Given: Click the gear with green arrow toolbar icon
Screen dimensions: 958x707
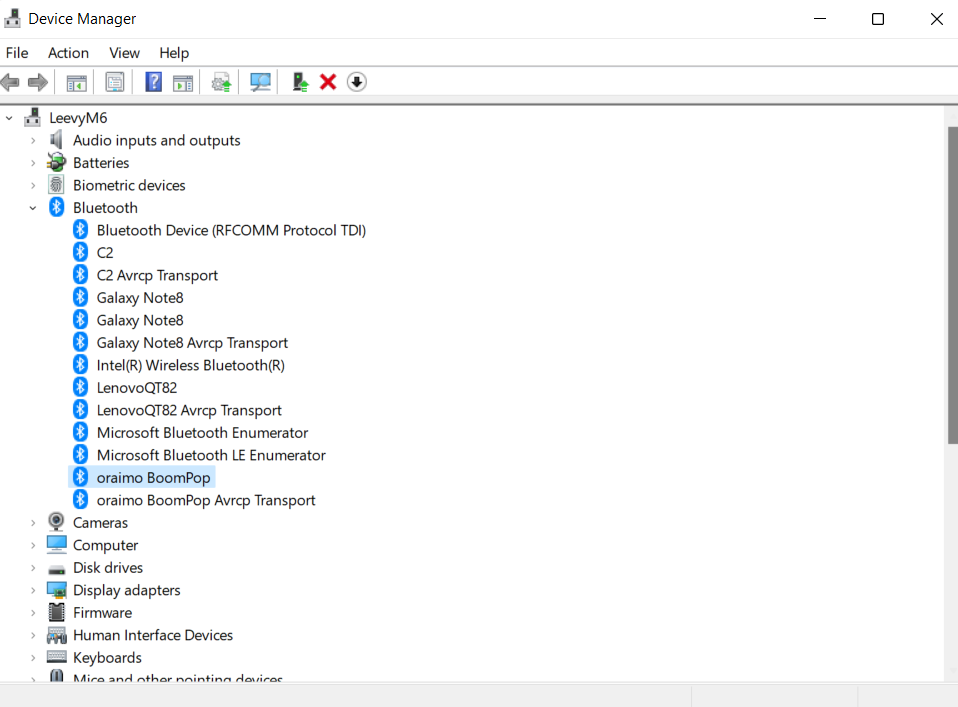Looking at the screenshot, I should (221, 82).
